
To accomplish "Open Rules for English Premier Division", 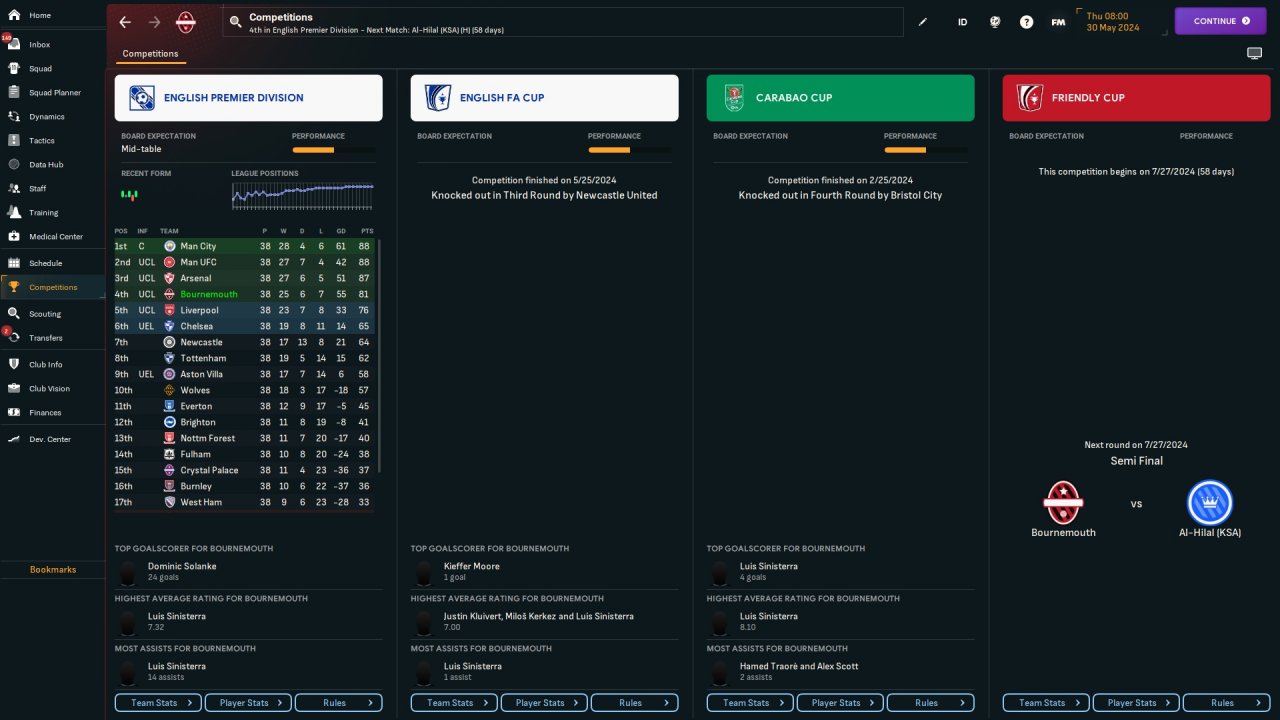I will (339, 703).
